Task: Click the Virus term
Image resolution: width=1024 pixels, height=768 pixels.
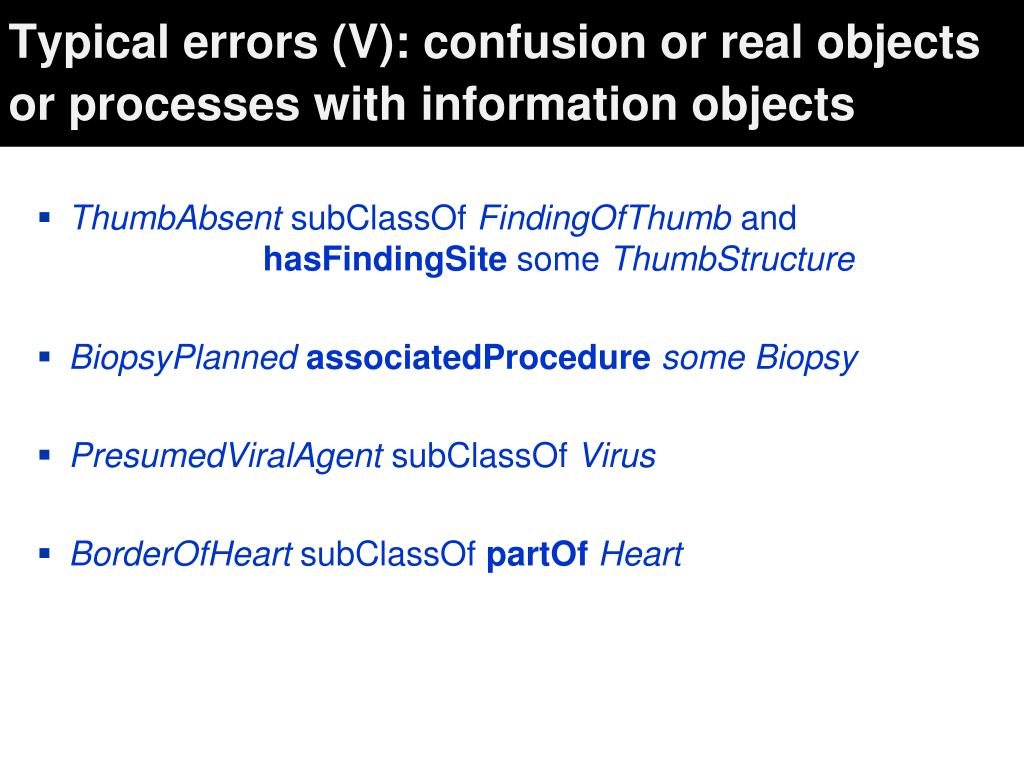Action: point(618,455)
